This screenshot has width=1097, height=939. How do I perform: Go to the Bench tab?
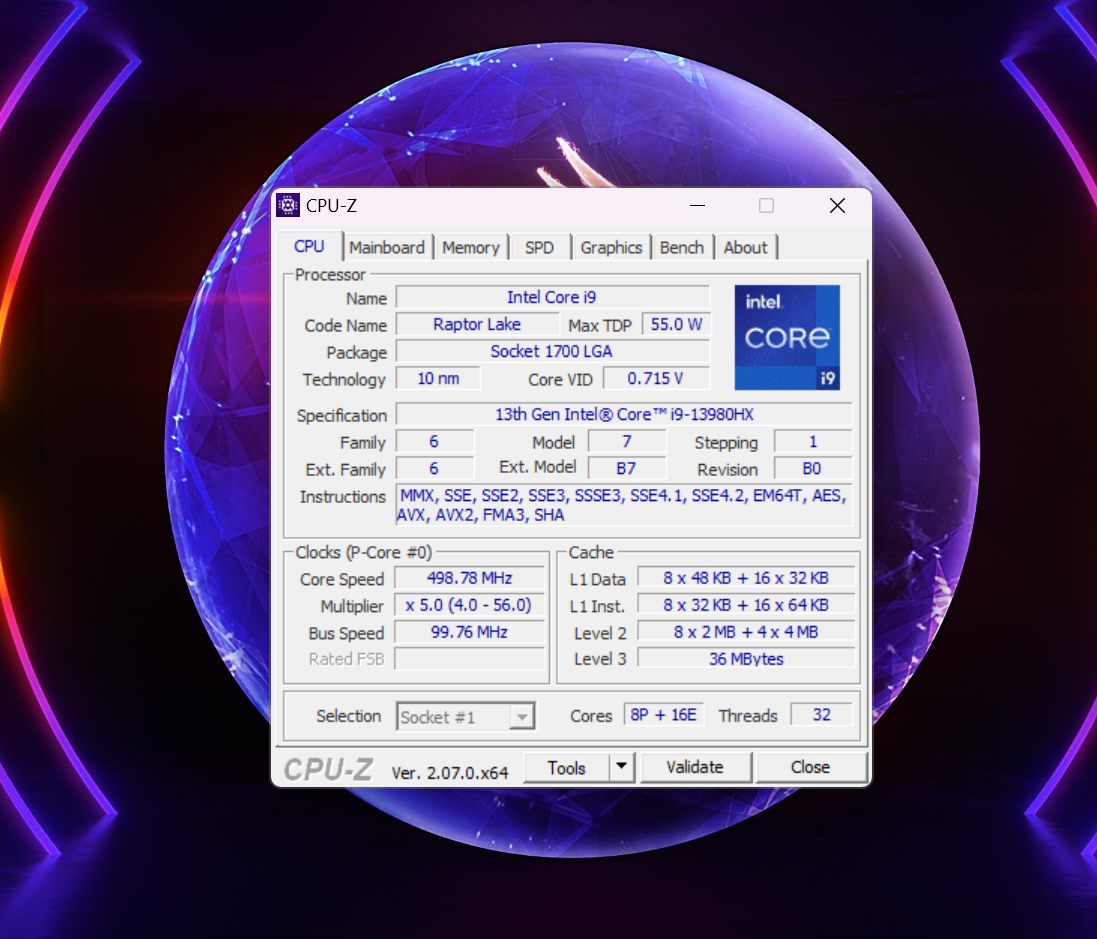682,248
